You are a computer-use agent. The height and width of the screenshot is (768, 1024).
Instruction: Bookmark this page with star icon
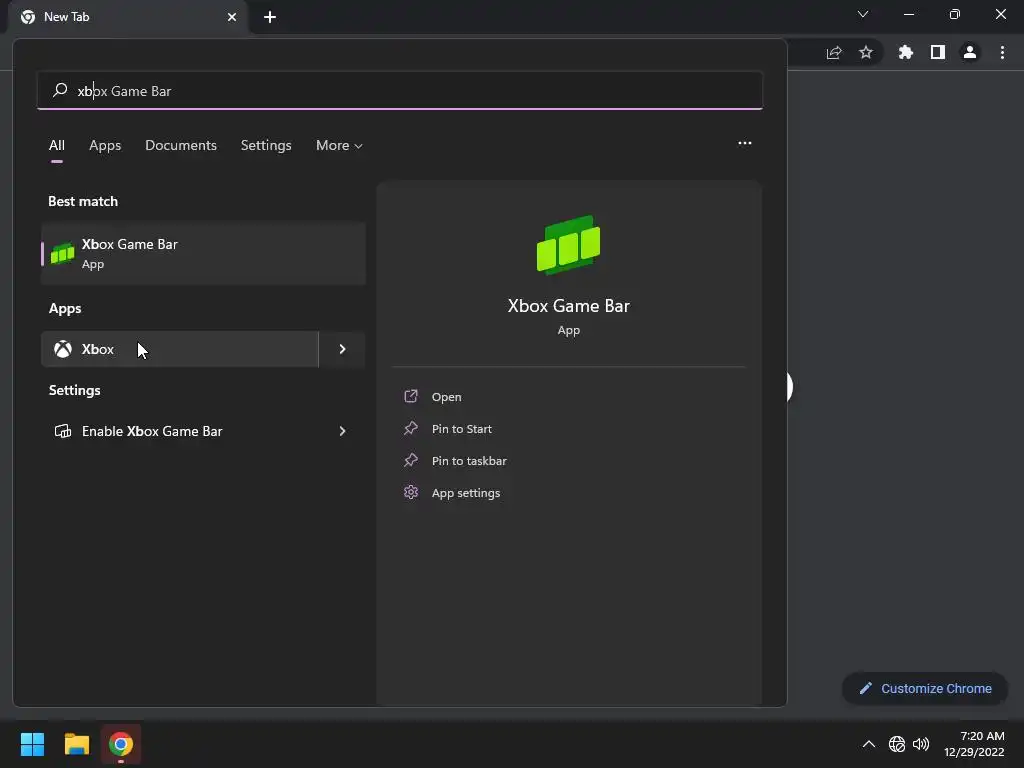tap(866, 52)
